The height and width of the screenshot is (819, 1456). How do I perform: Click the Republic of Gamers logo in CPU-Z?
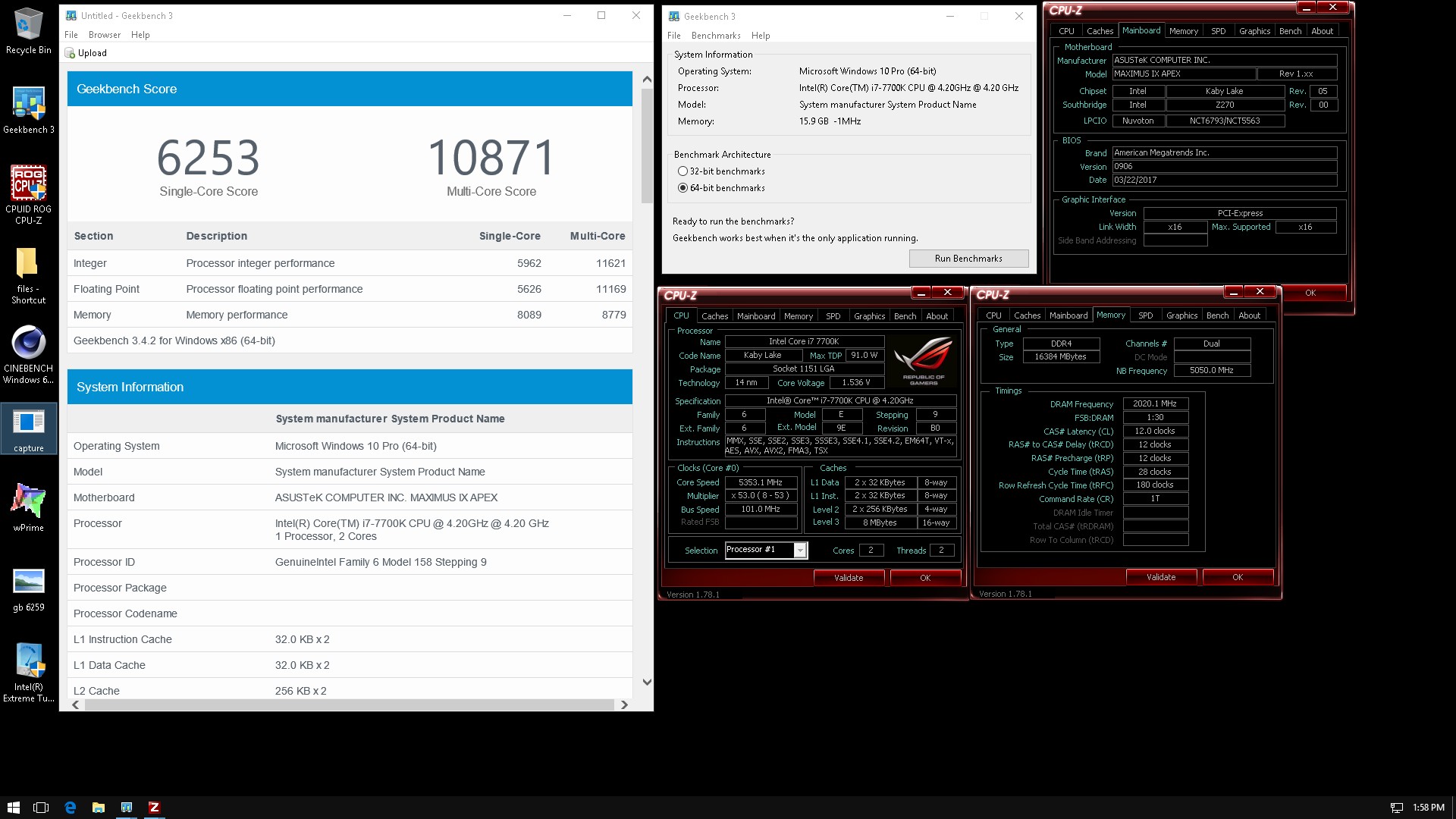click(924, 362)
